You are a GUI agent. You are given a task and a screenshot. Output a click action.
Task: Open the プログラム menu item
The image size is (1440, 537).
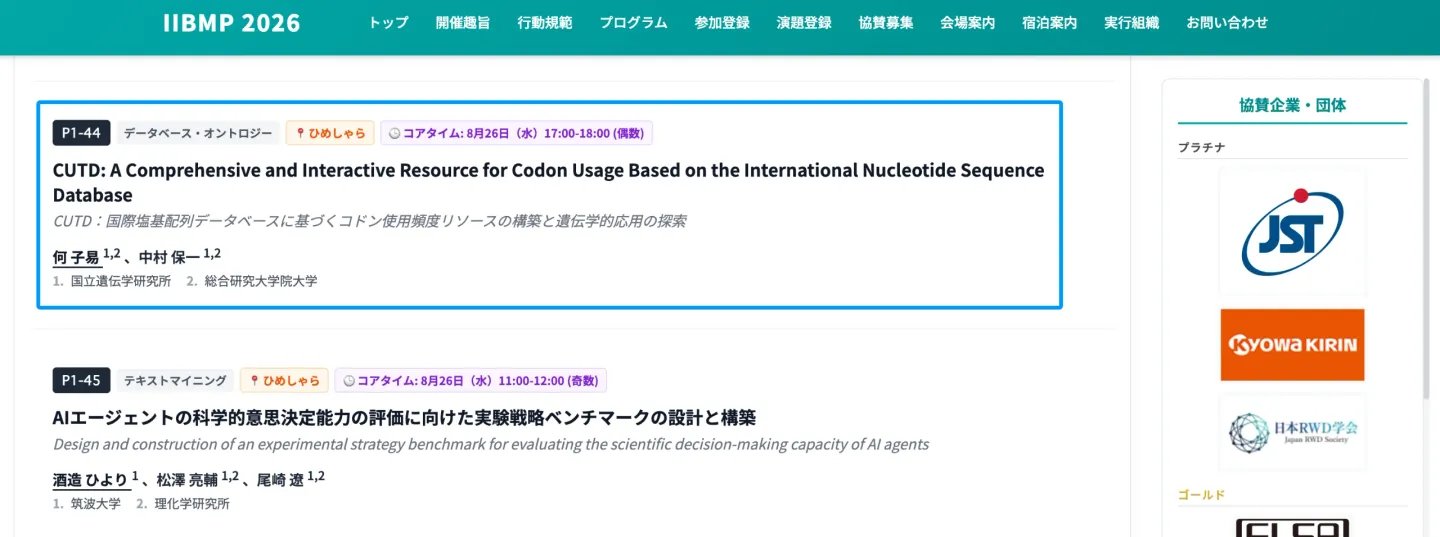(634, 23)
